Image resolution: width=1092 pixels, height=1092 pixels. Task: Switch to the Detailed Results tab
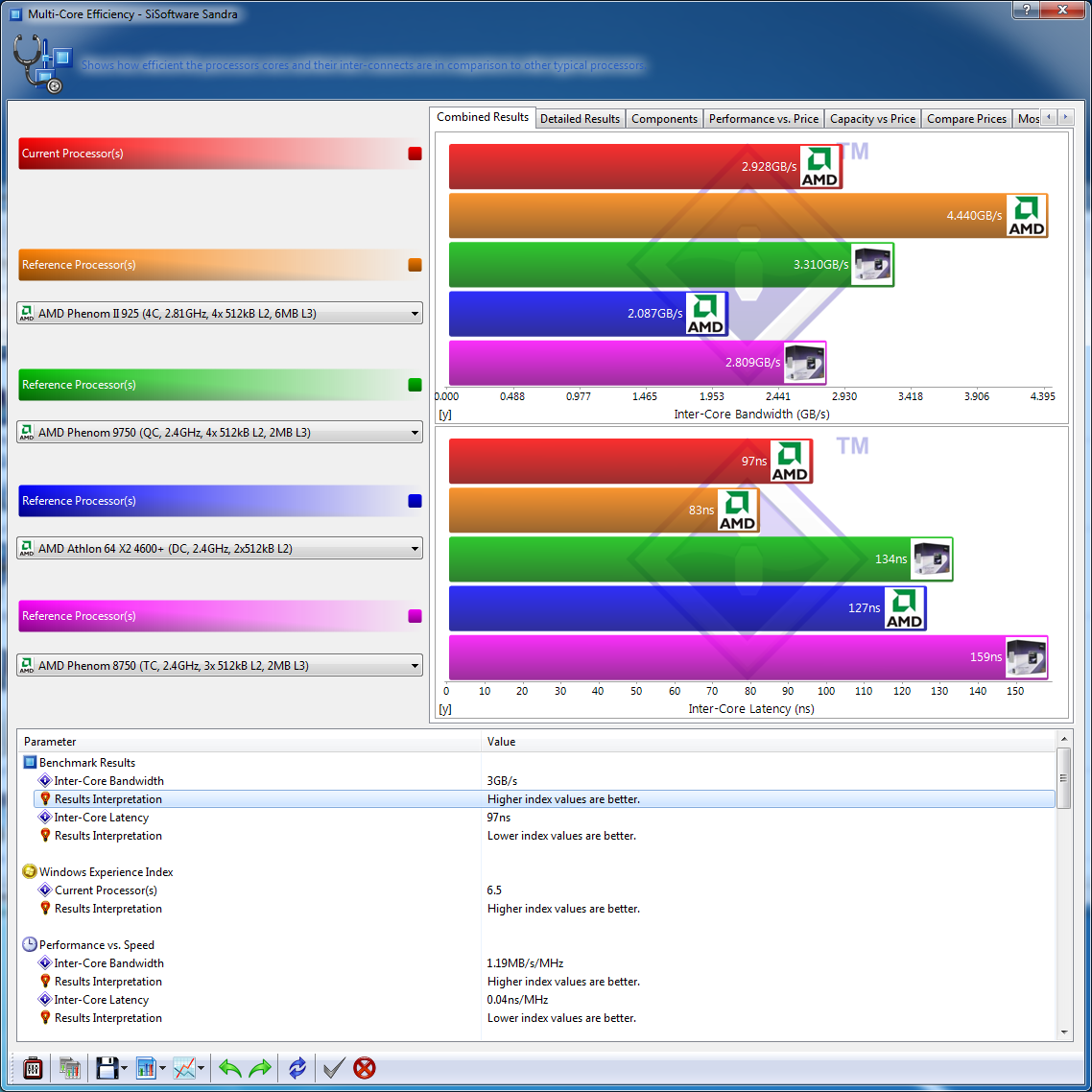click(581, 119)
